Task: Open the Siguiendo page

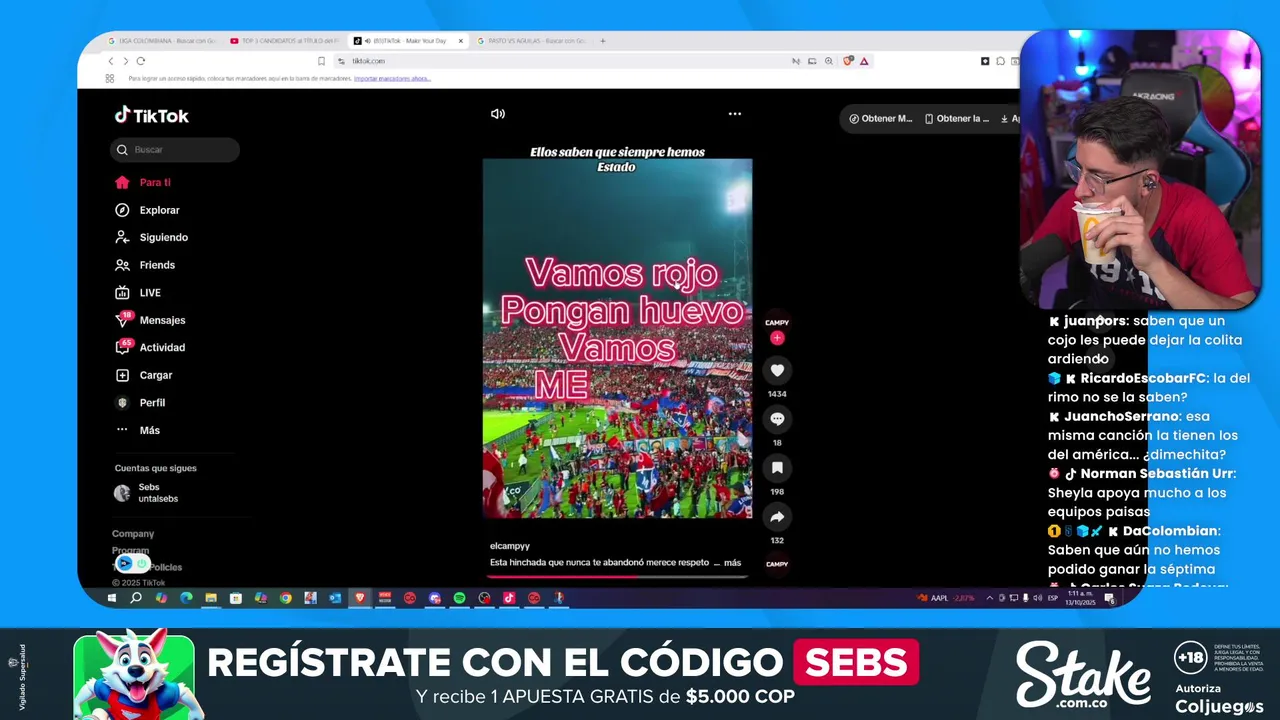Action: point(151,238)
